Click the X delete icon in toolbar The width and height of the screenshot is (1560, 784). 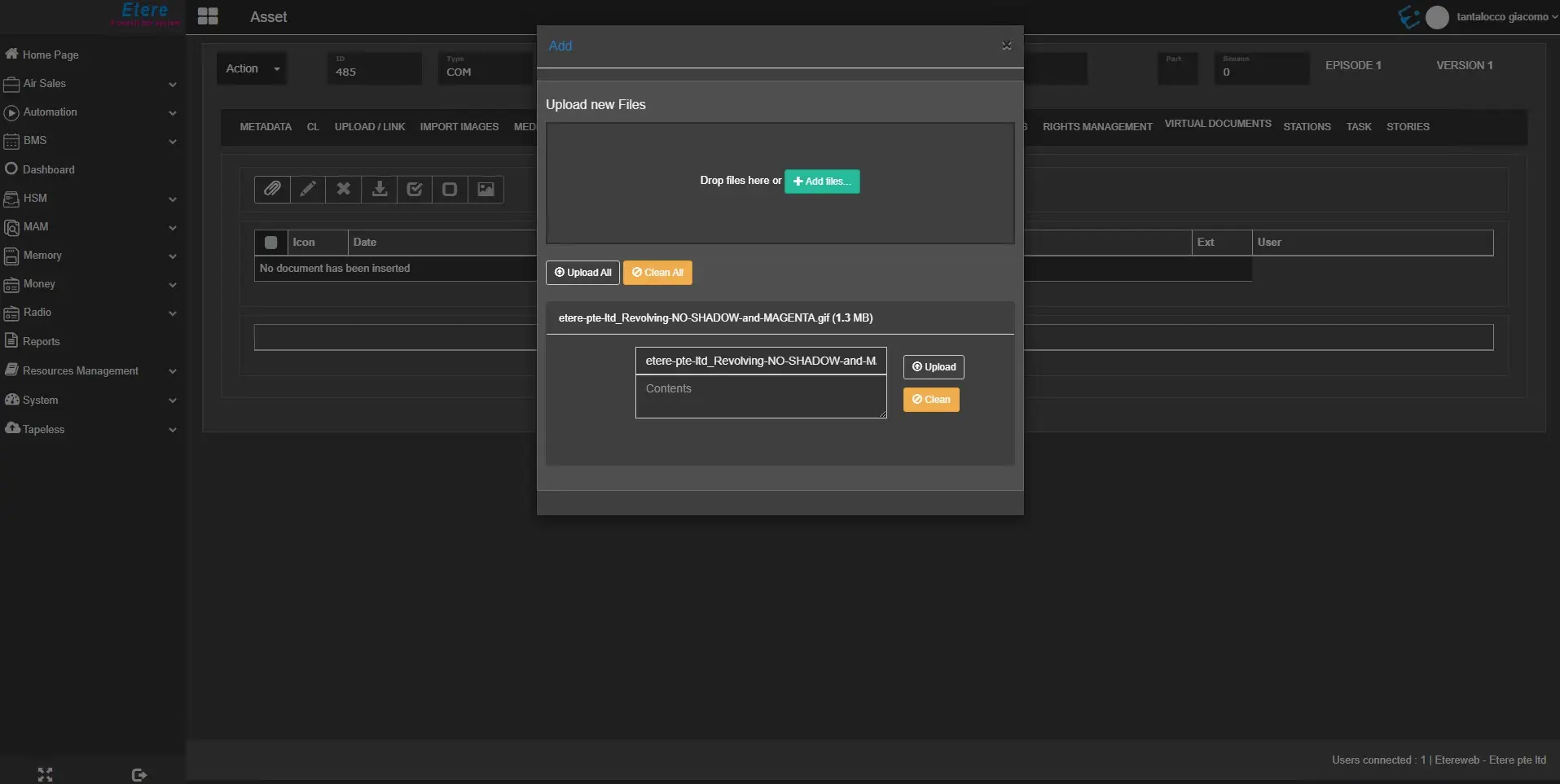point(344,190)
